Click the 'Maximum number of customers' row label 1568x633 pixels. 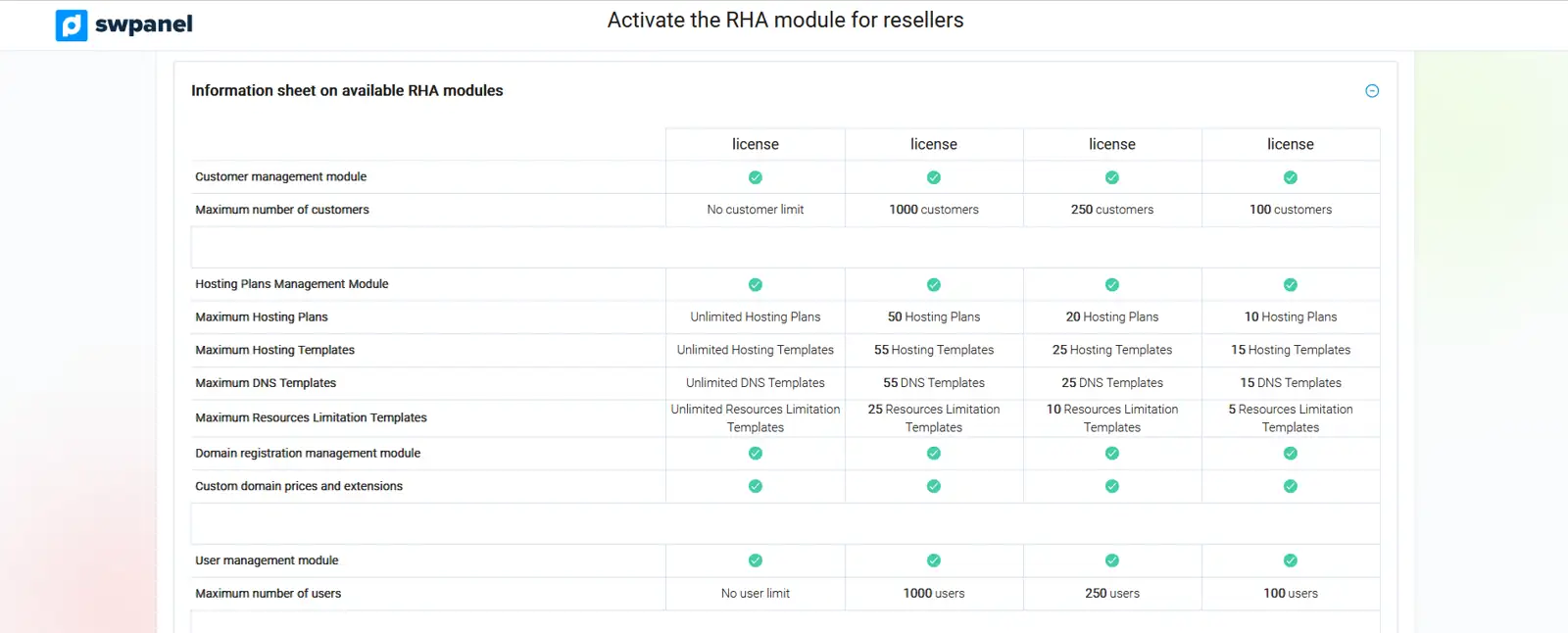tap(282, 210)
